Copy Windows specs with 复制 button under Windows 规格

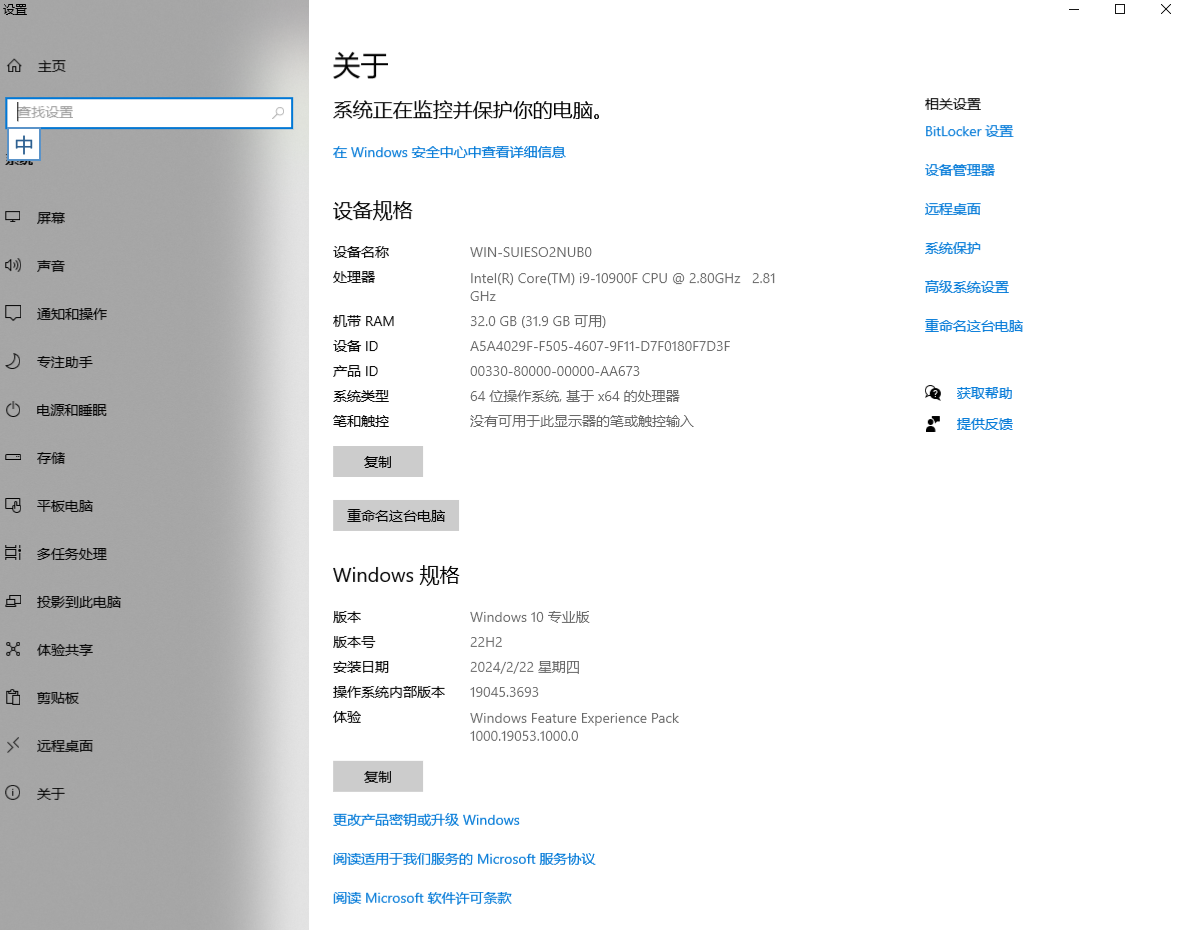click(x=378, y=776)
